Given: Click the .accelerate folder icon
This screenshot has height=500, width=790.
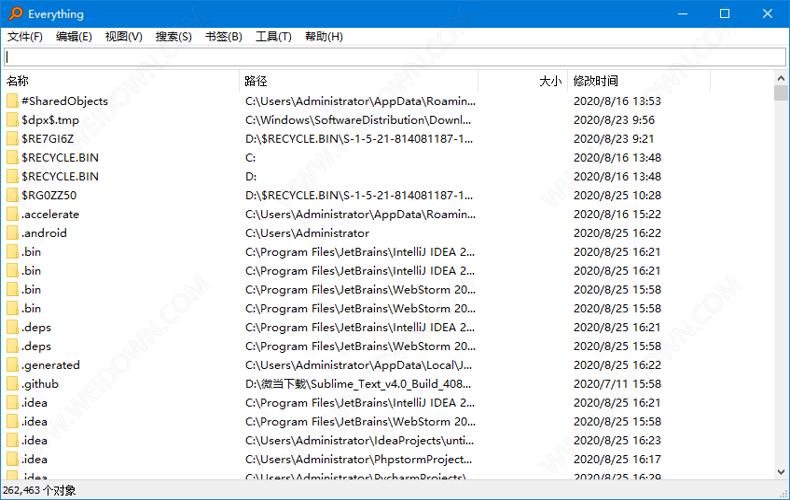Looking at the screenshot, I should pyautogui.click(x=12, y=214).
